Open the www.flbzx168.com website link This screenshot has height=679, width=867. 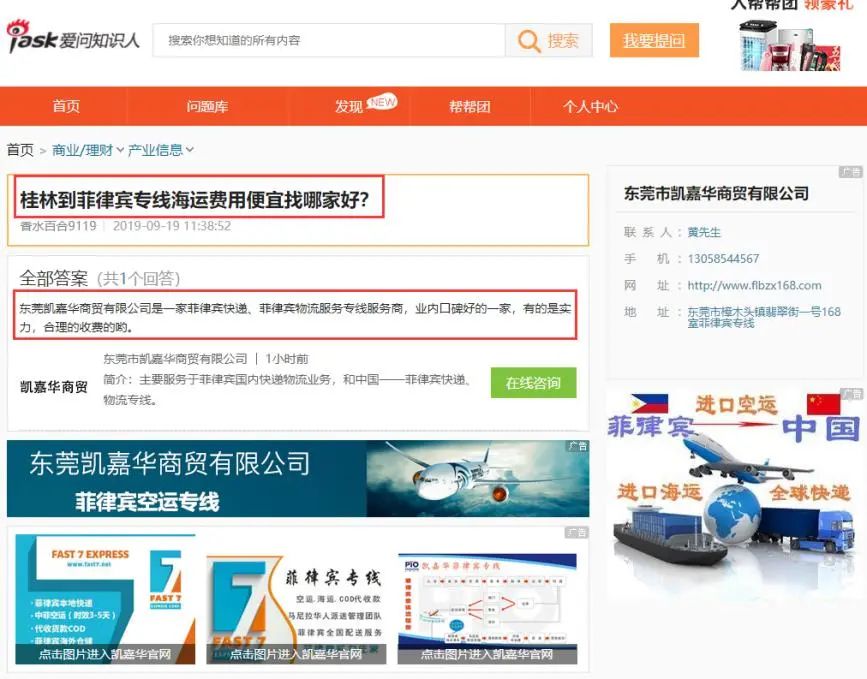click(x=754, y=285)
